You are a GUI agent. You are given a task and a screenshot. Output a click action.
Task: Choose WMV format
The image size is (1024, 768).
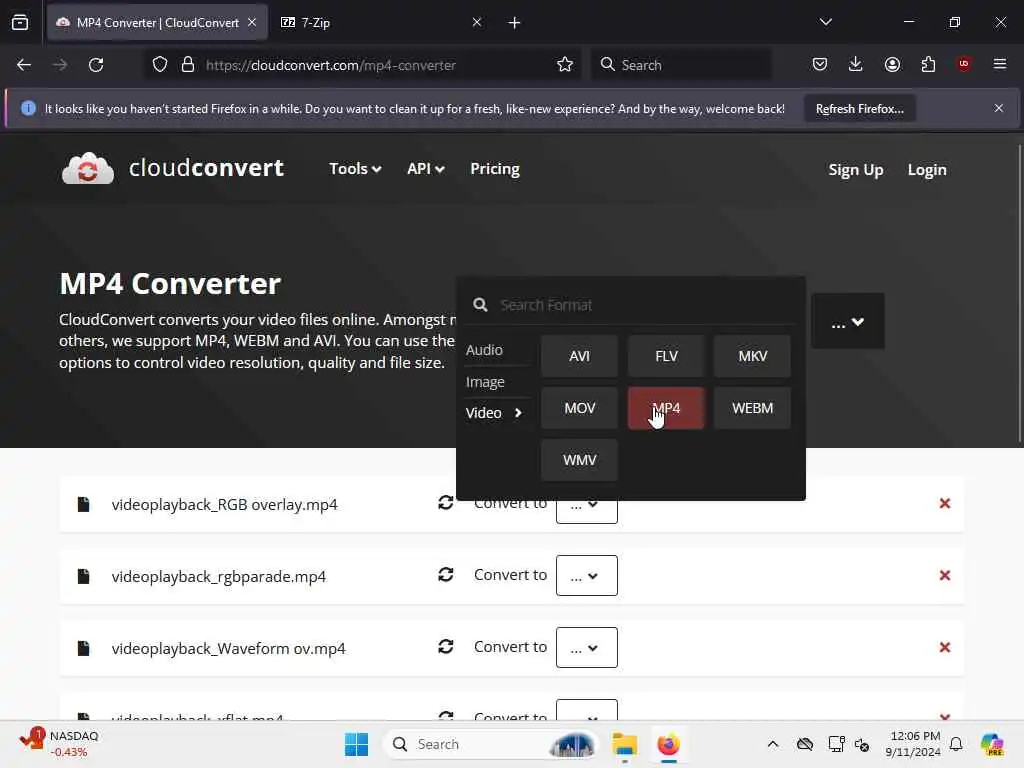tap(579, 460)
